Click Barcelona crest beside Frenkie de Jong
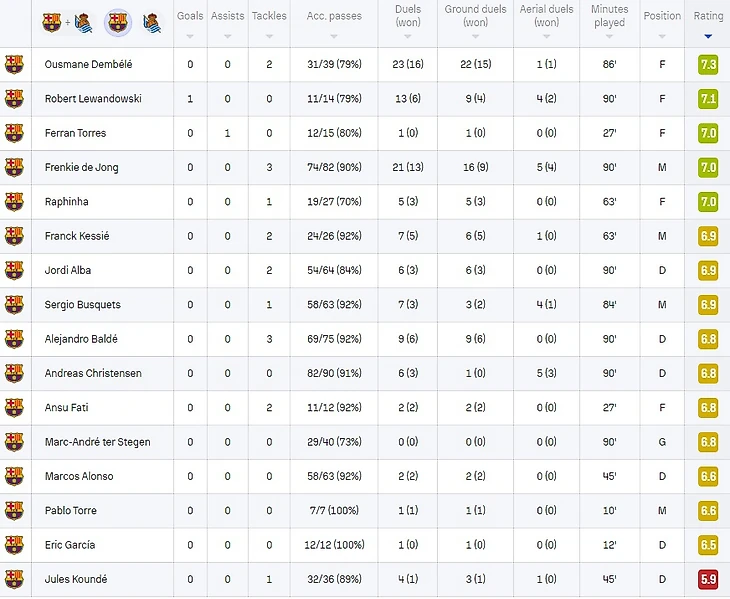730x599 pixels. (x=14, y=167)
